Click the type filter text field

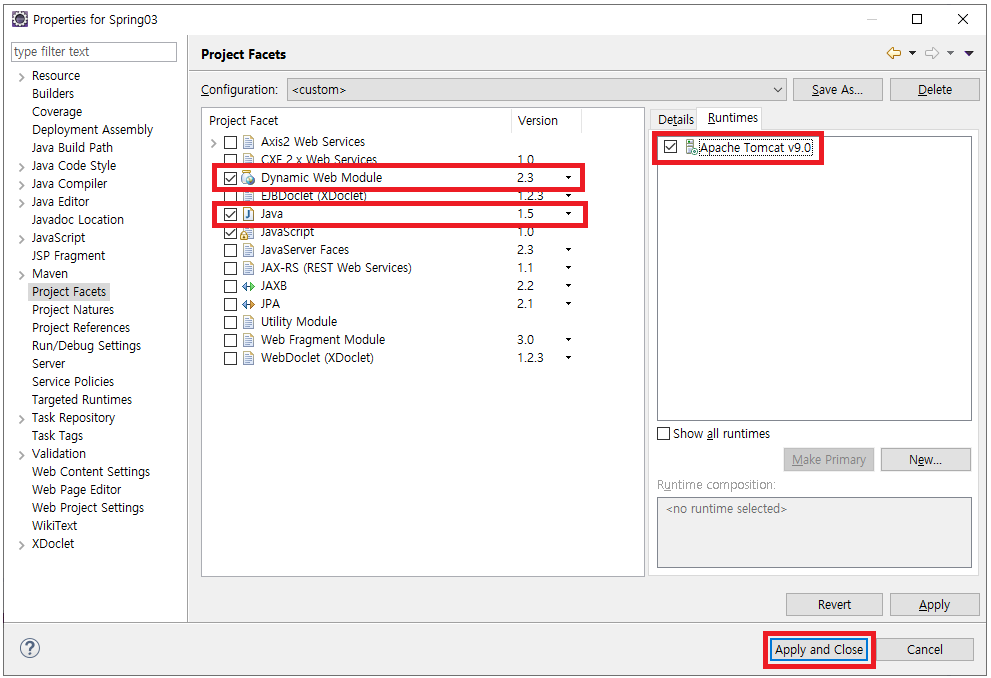[94, 52]
